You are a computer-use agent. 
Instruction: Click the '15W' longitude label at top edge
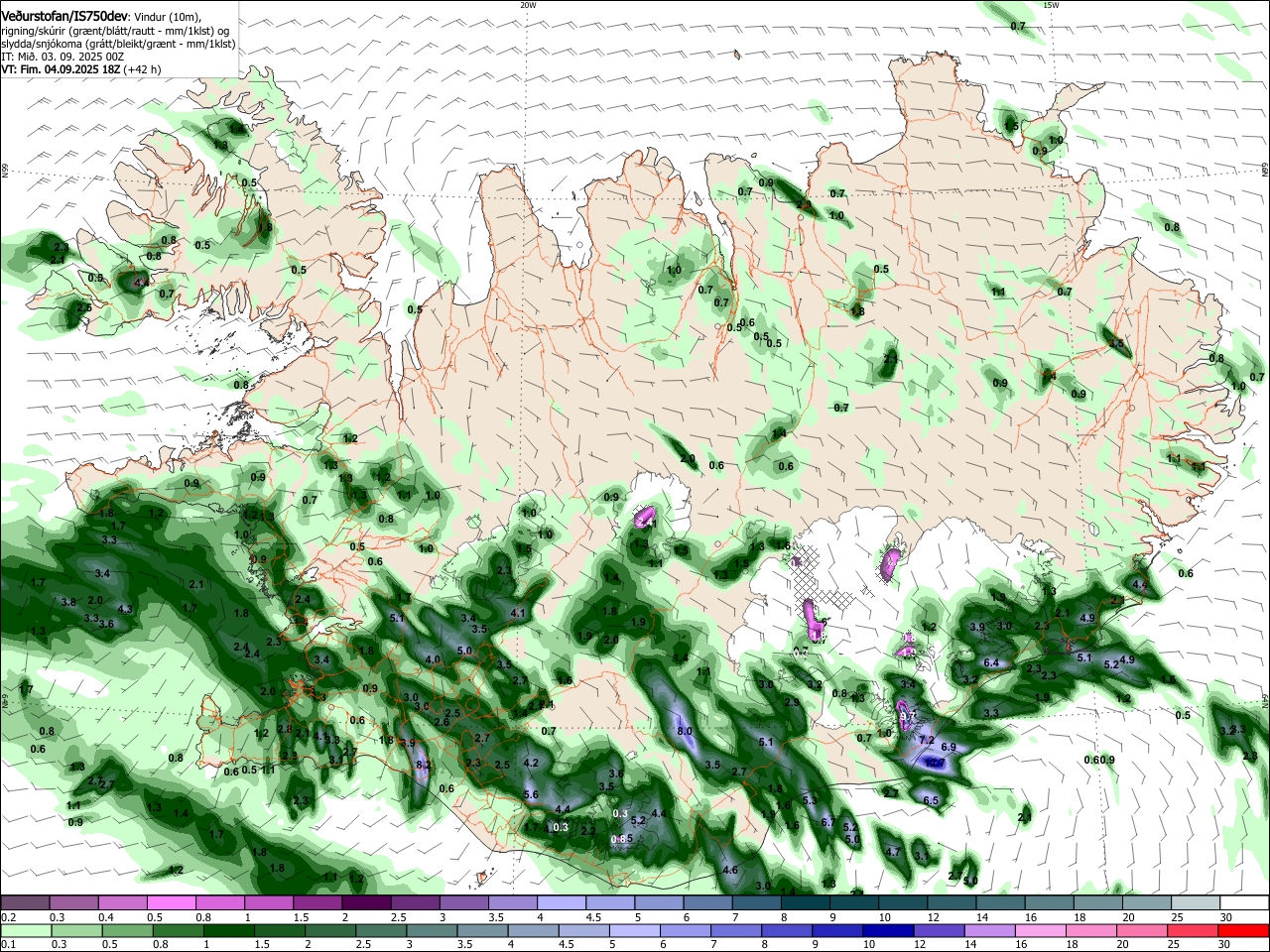pyautogui.click(x=1051, y=5)
